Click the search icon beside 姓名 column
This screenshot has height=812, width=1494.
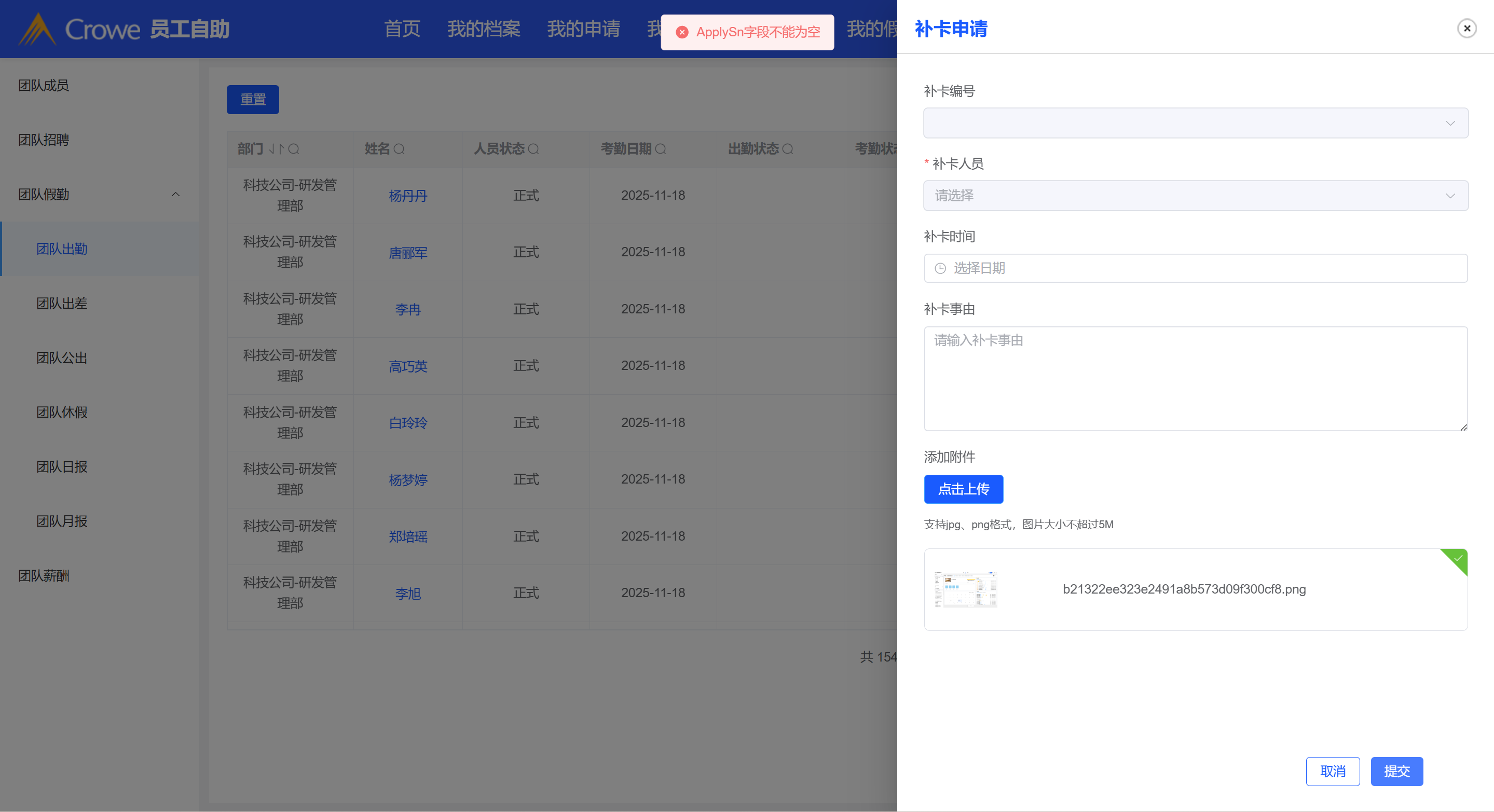pyautogui.click(x=399, y=149)
